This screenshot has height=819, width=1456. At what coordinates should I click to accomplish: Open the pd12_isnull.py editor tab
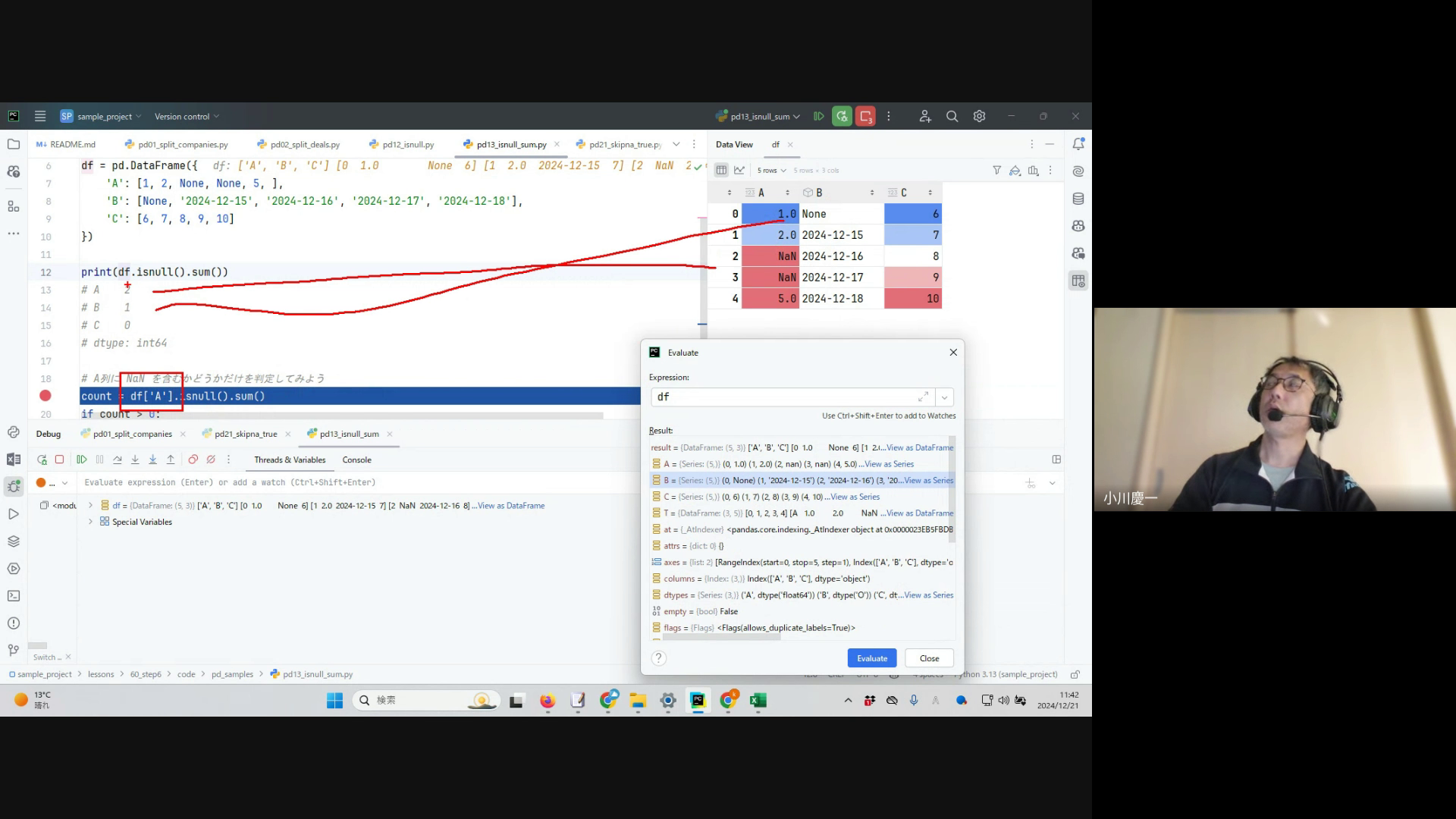(x=407, y=145)
